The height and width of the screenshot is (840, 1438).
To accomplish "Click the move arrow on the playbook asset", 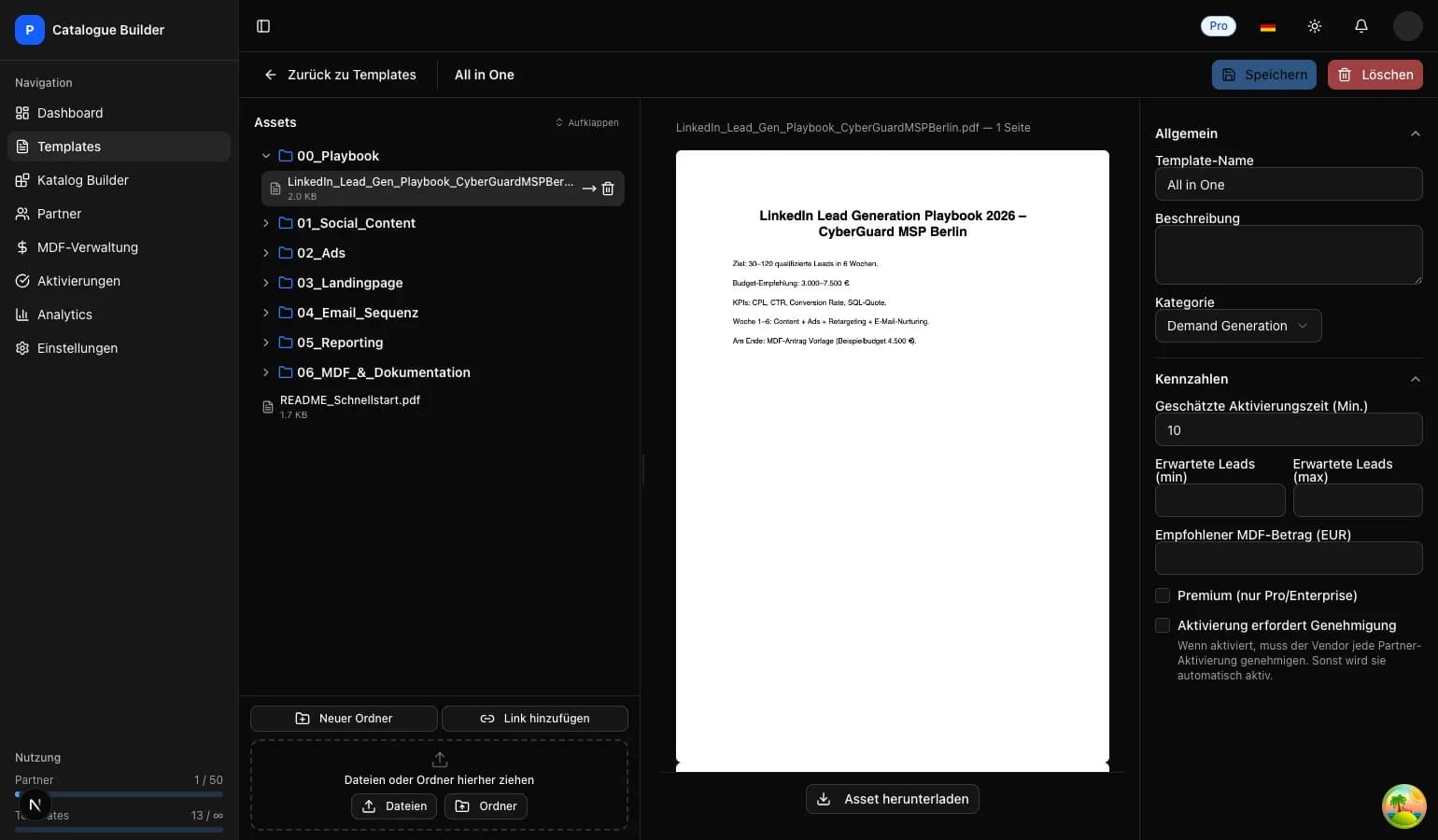I will point(588,189).
